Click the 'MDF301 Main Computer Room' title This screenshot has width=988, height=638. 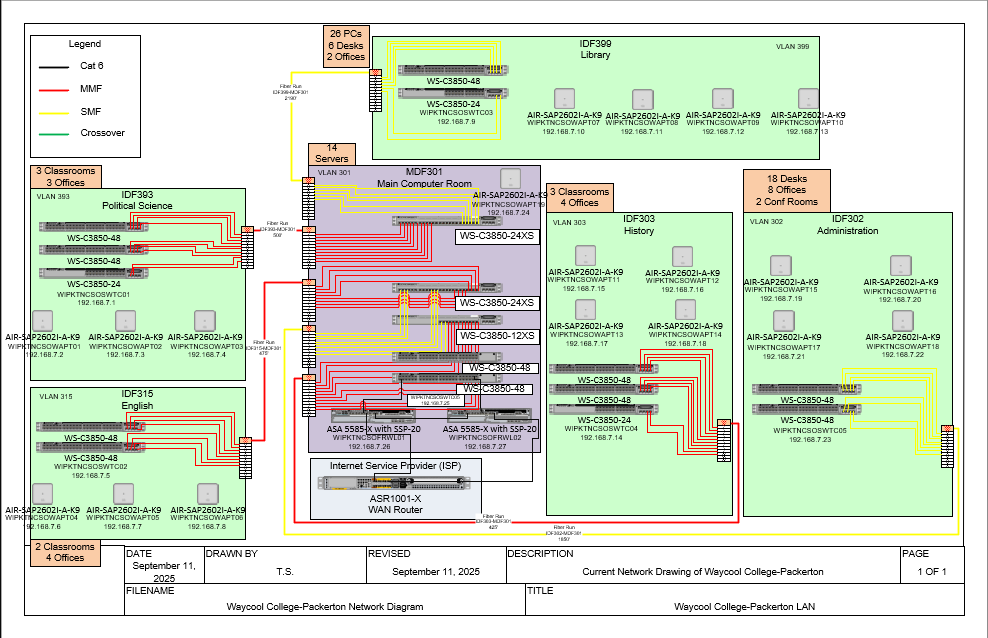424,178
